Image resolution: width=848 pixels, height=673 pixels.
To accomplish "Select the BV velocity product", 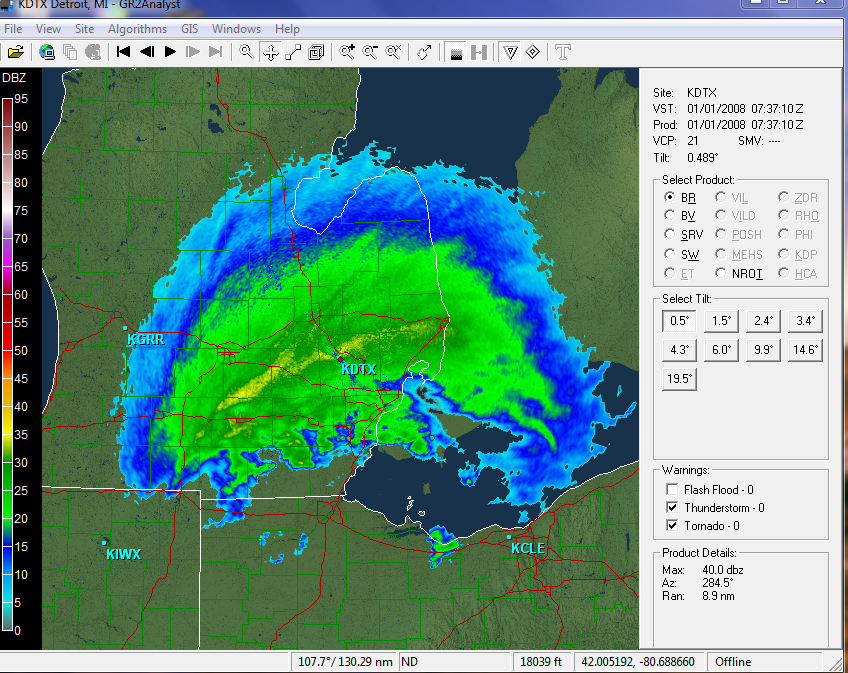I will [x=671, y=216].
